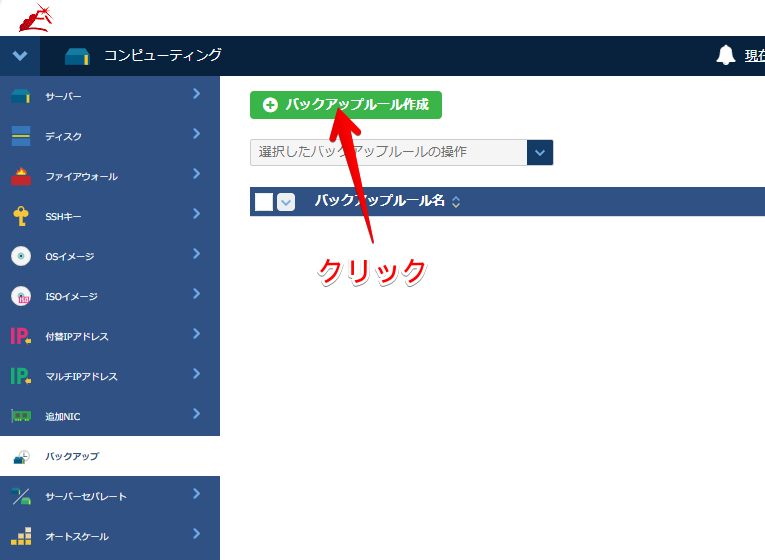Image resolution: width=765 pixels, height=560 pixels.
Task: Select the firewall icon
Action: pos(21,177)
